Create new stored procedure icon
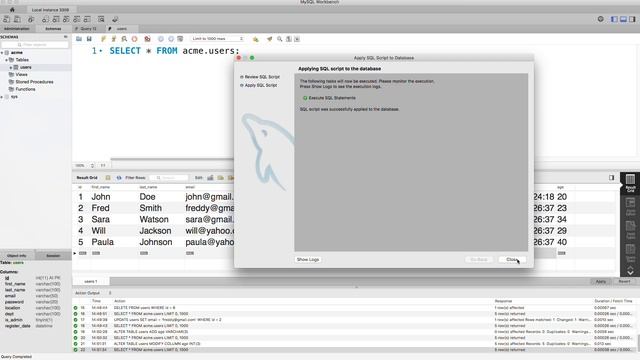 77,19
